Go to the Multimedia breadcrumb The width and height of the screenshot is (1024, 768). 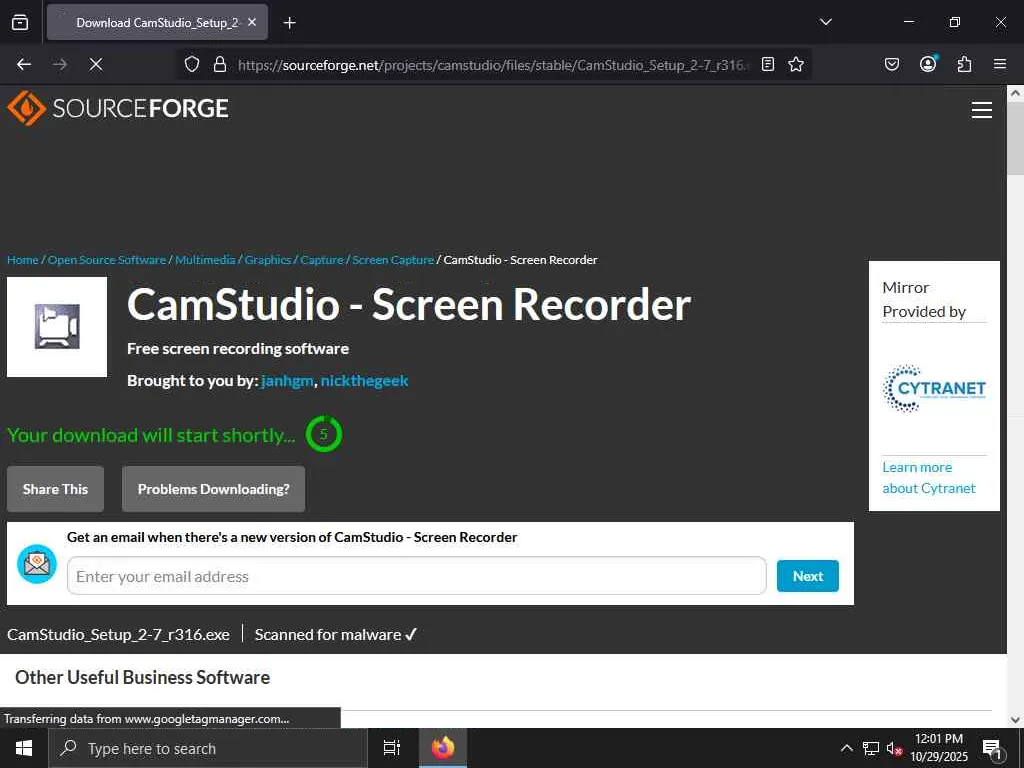click(x=205, y=260)
